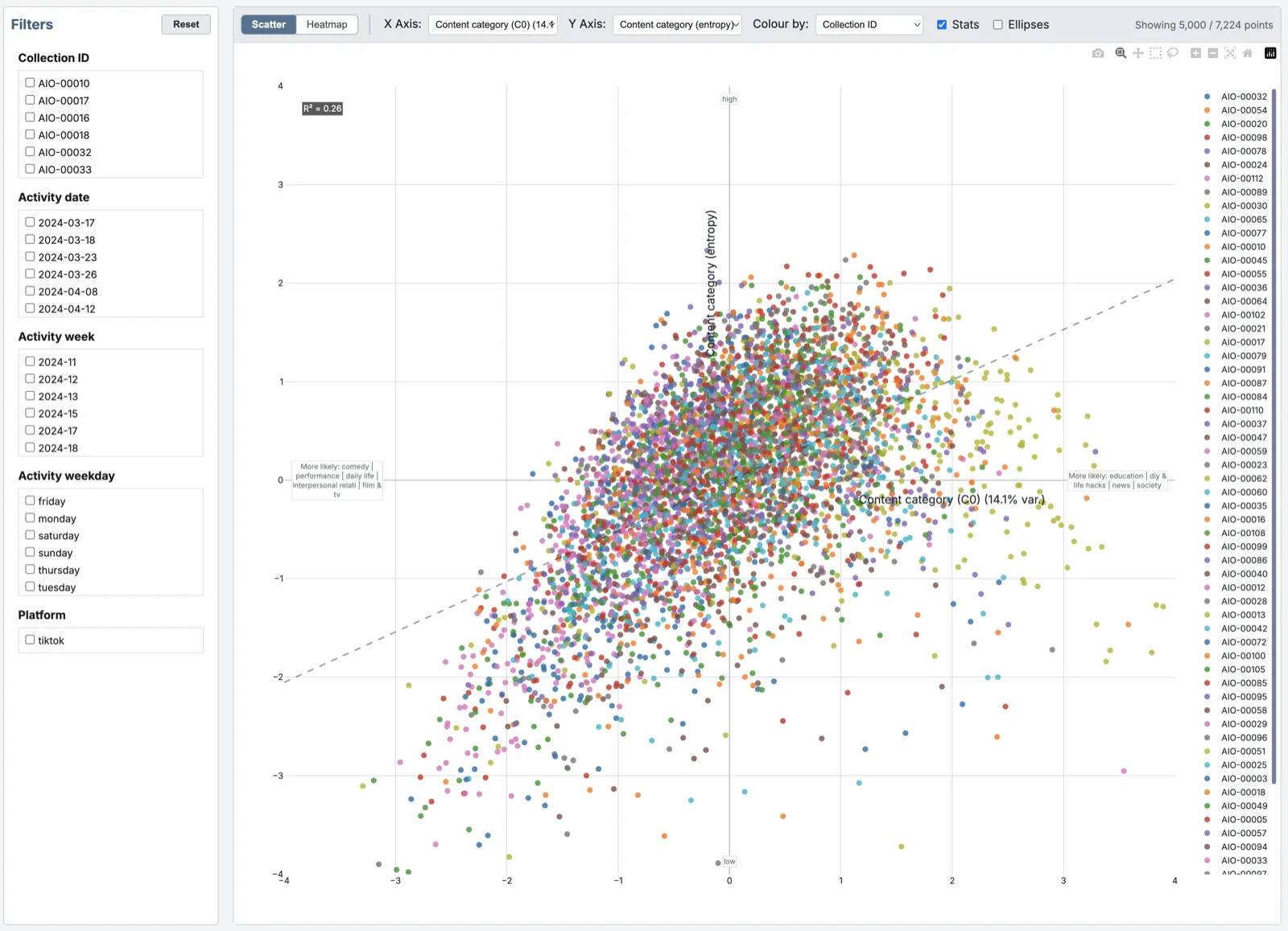Click the Activity weekday filter heading
Viewport: 1288px width, 931px height.
click(67, 476)
